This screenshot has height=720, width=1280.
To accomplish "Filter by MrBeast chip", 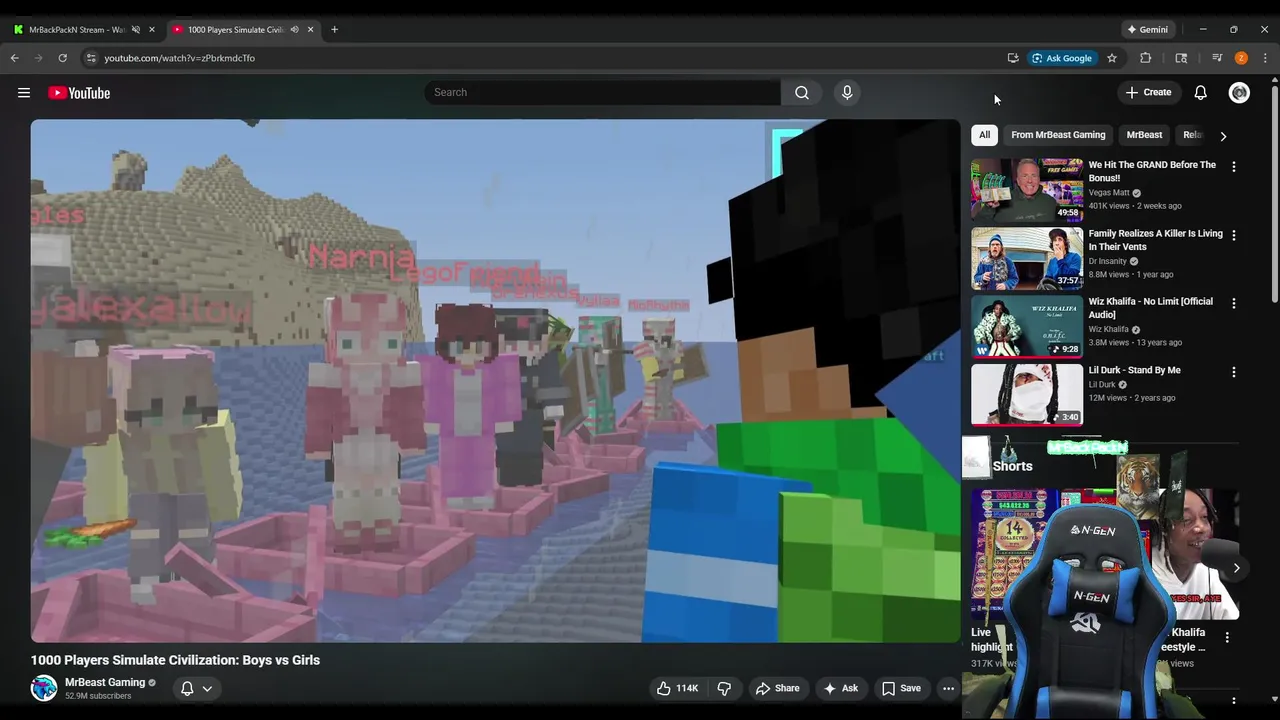I will tap(1144, 135).
